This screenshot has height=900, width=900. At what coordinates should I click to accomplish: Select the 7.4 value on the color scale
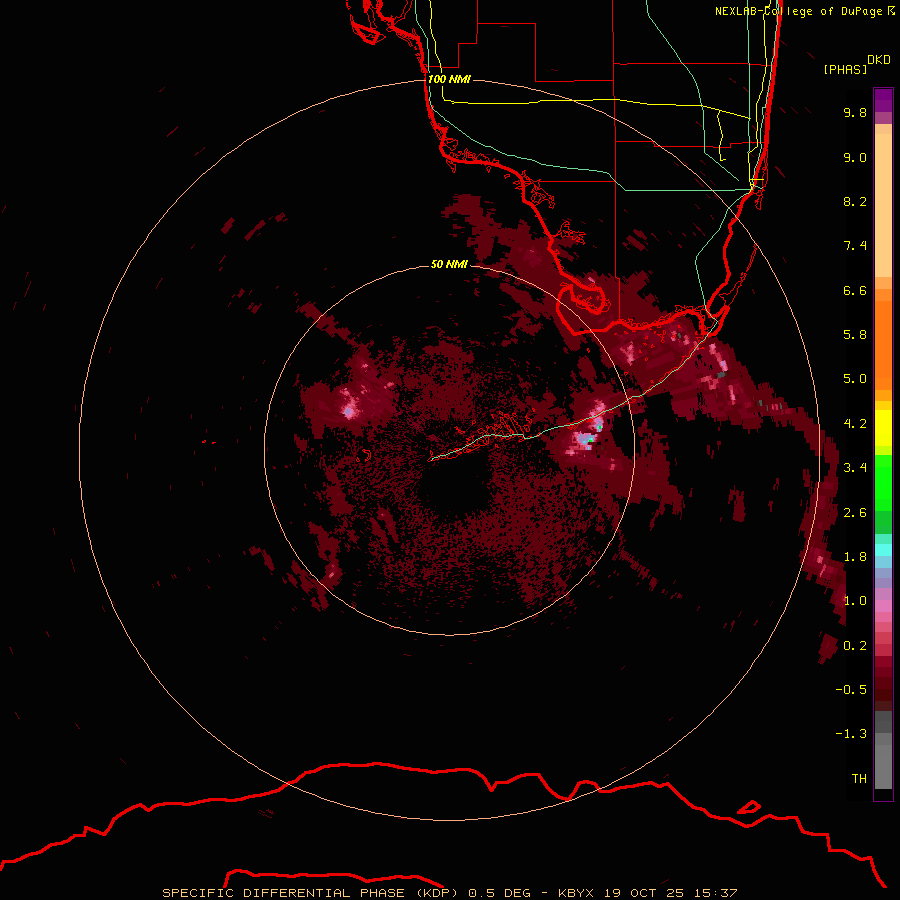(855, 246)
